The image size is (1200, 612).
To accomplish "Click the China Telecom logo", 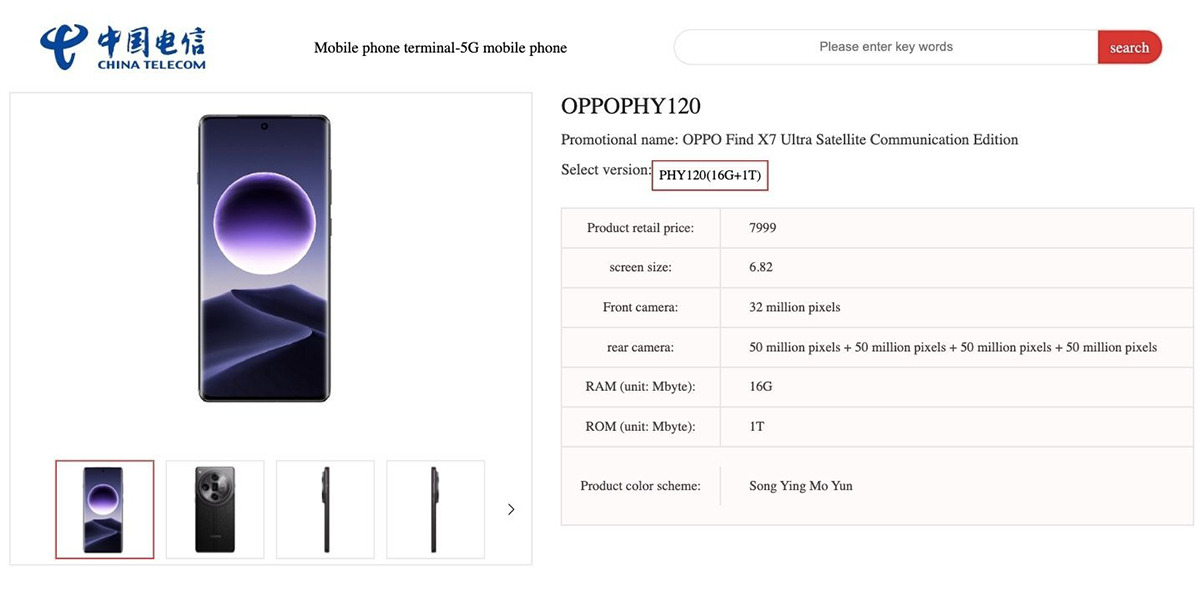I will (122, 47).
